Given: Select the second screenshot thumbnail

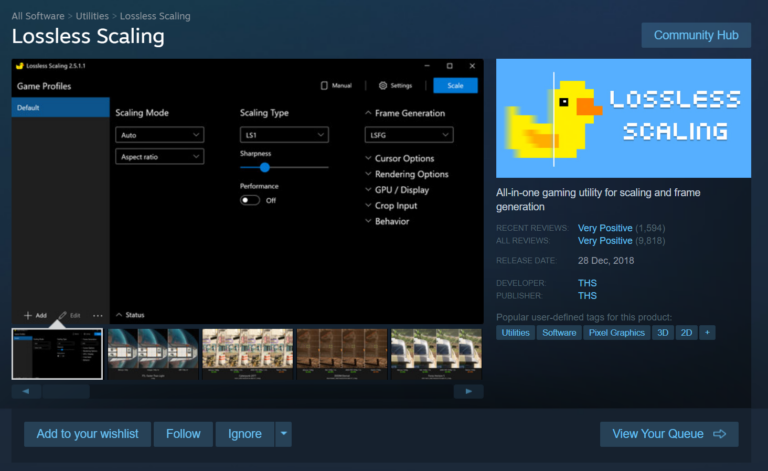Looking at the screenshot, I should pos(152,354).
